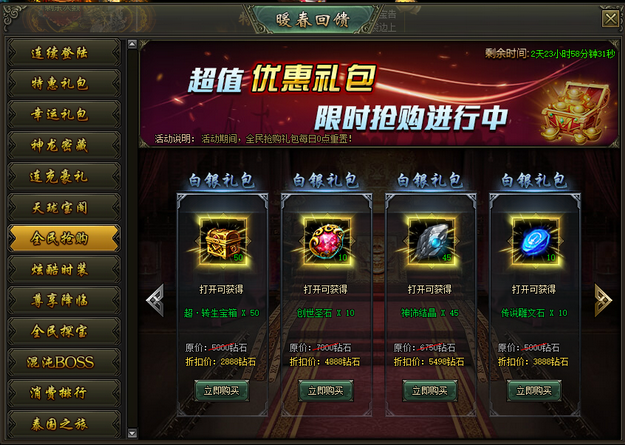This screenshot has height=445, width=625.
Task: Click the blue 传说雕文石 item icon
Action: click(x=535, y=241)
